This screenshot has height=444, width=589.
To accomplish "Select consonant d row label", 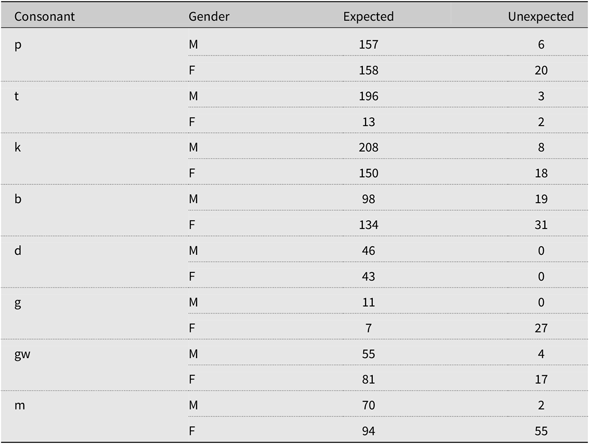I will 18,250.
